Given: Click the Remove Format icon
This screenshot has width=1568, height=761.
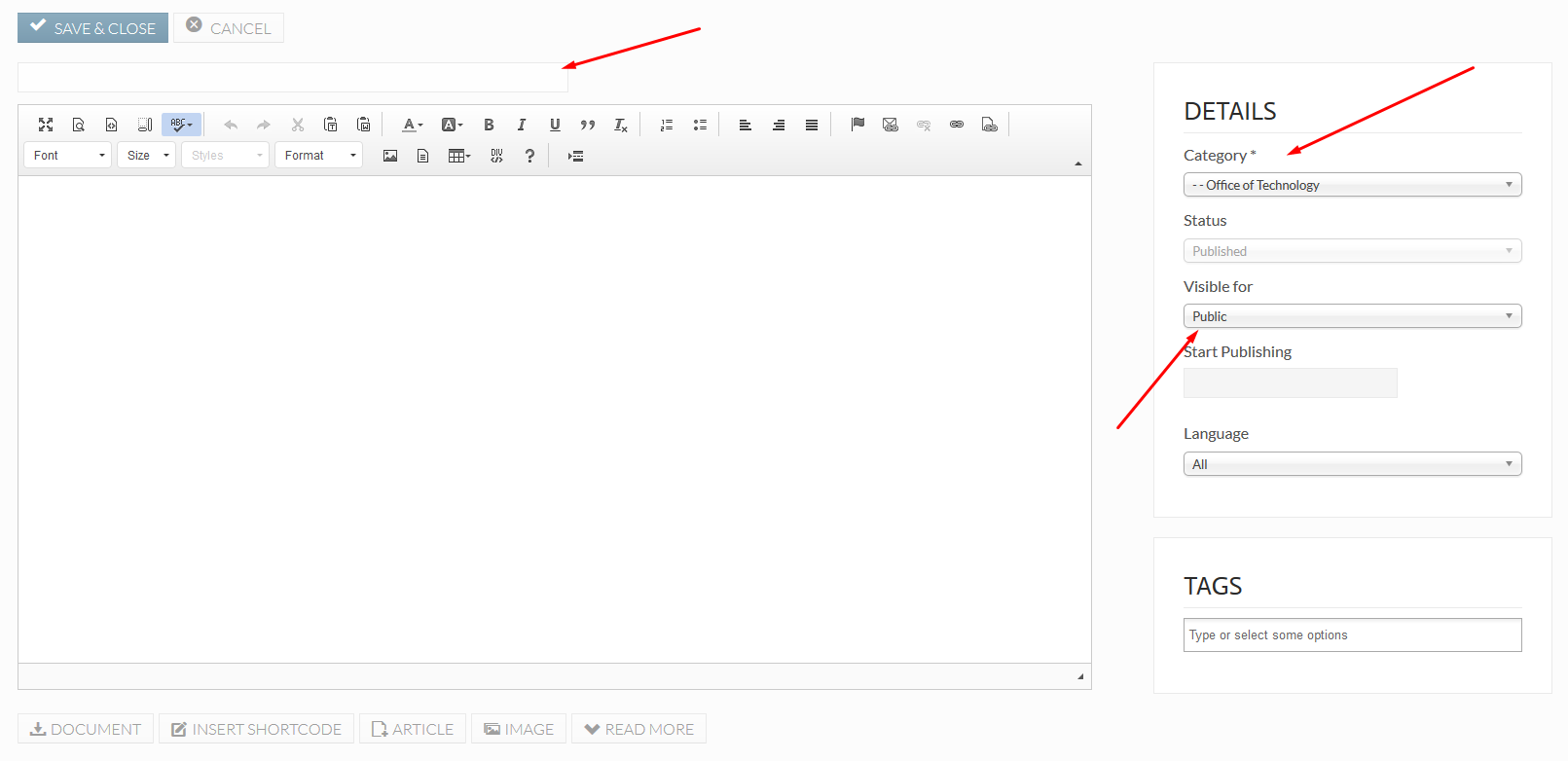Looking at the screenshot, I should [621, 125].
